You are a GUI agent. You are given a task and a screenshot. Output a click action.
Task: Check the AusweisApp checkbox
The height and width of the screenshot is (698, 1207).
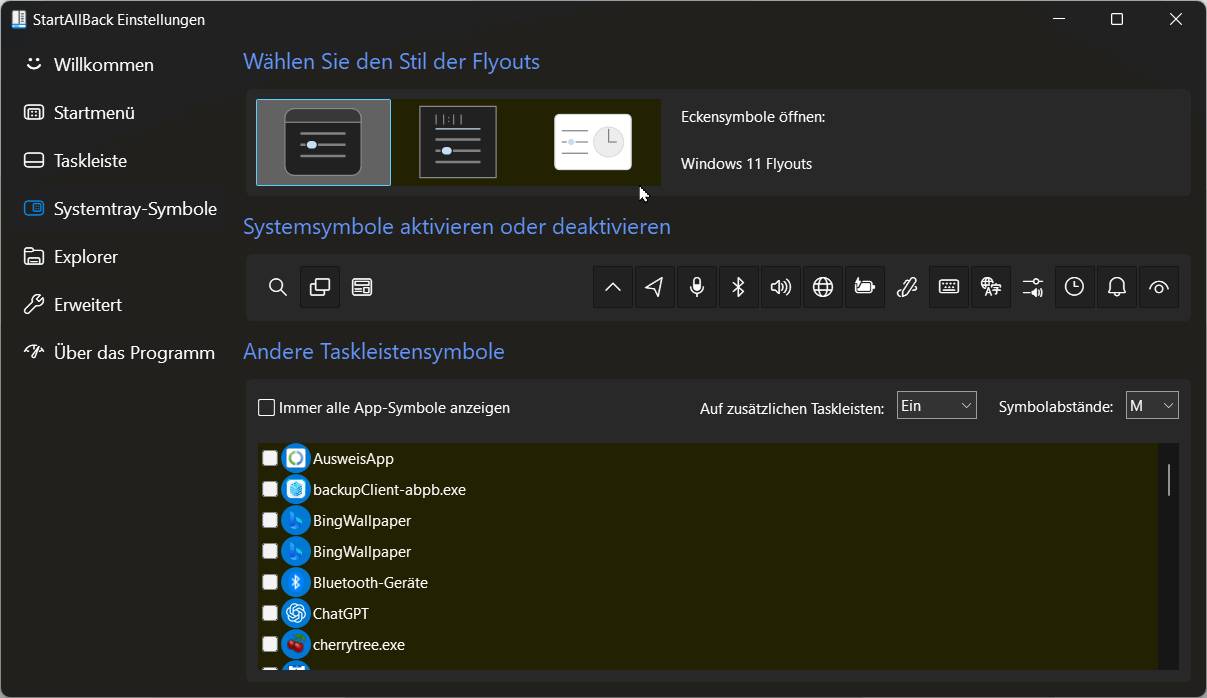(x=270, y=458)
